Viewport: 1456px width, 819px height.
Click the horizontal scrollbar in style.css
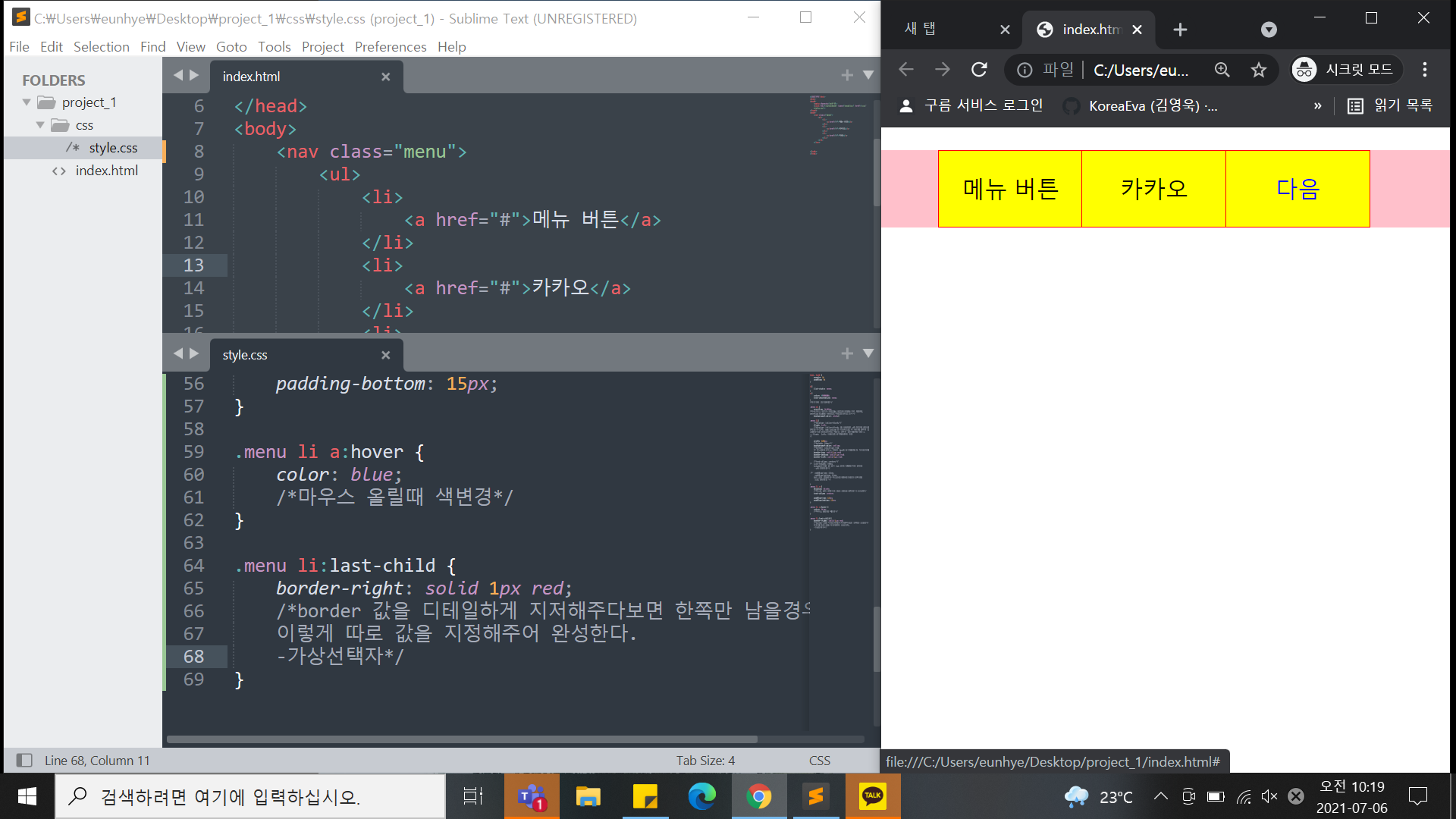click(461, 739)
